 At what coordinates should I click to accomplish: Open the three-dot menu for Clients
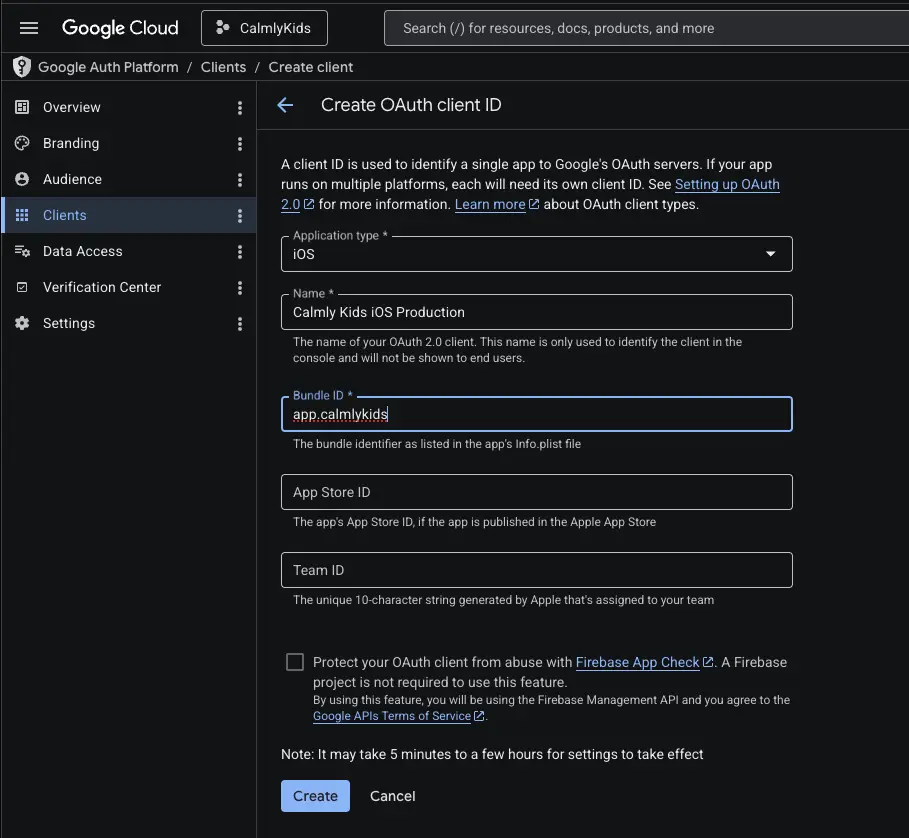pos(239,216)
